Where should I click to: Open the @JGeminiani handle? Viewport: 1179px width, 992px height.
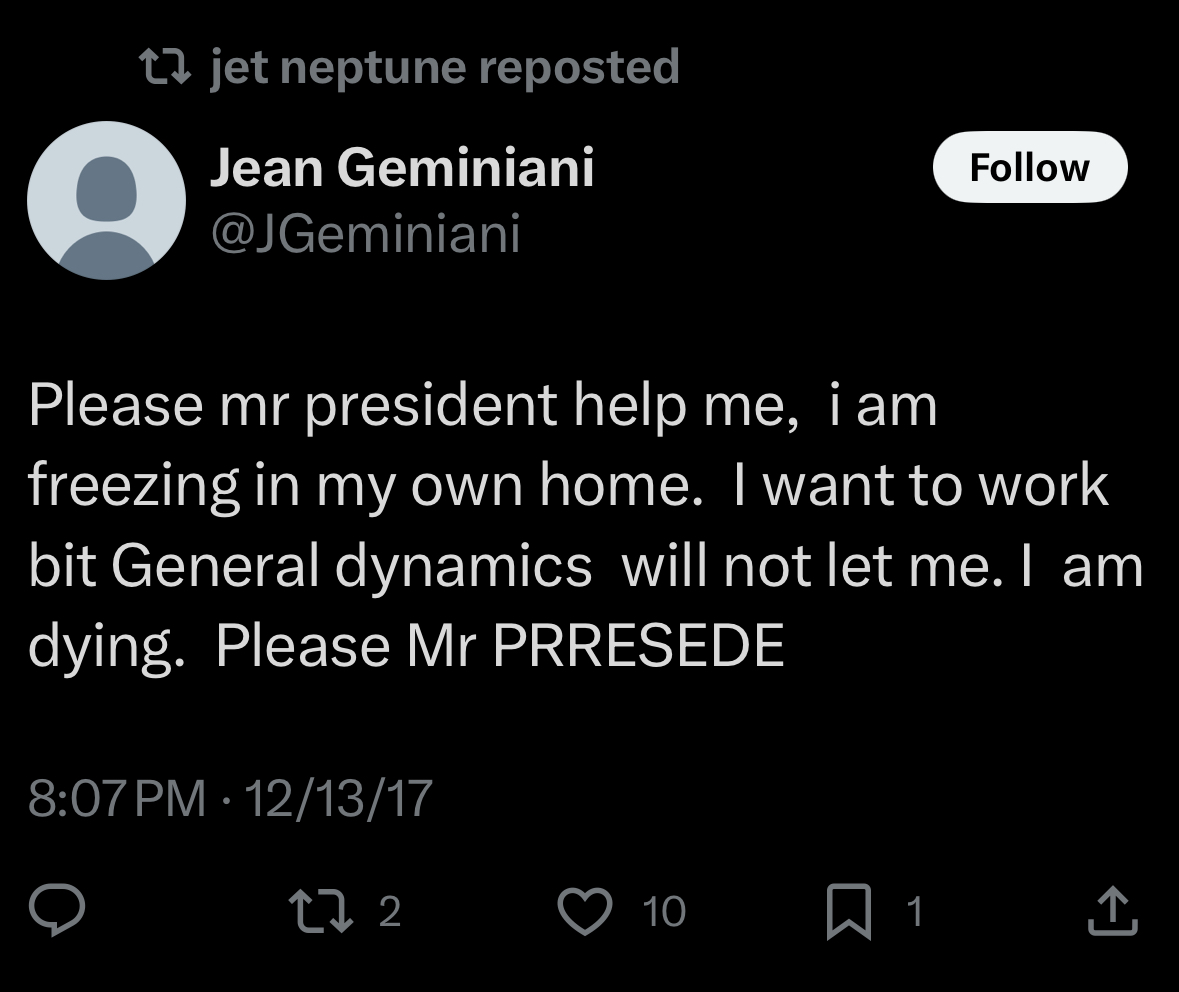point(365,233)
